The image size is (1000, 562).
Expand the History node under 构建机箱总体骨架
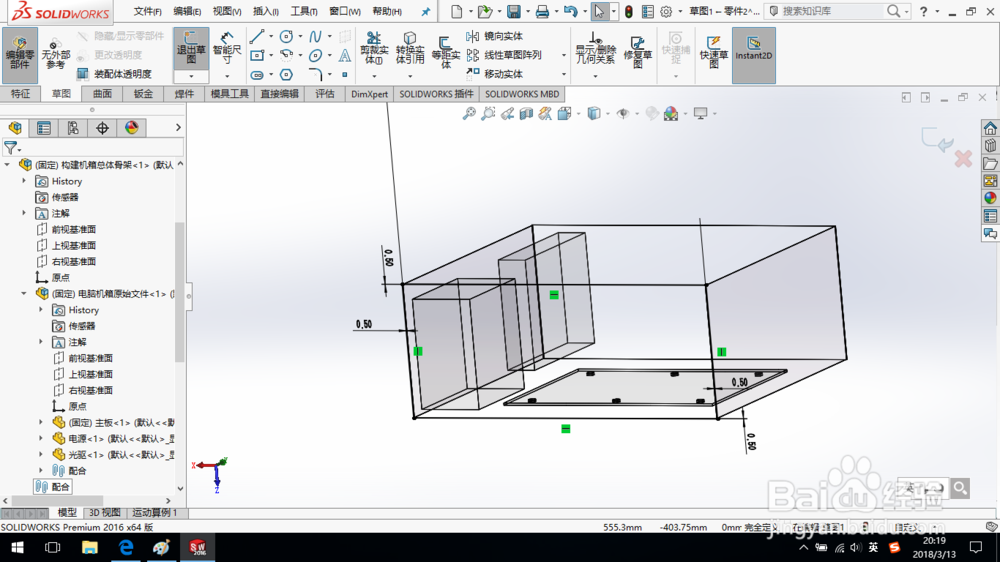tap(24, 181)
